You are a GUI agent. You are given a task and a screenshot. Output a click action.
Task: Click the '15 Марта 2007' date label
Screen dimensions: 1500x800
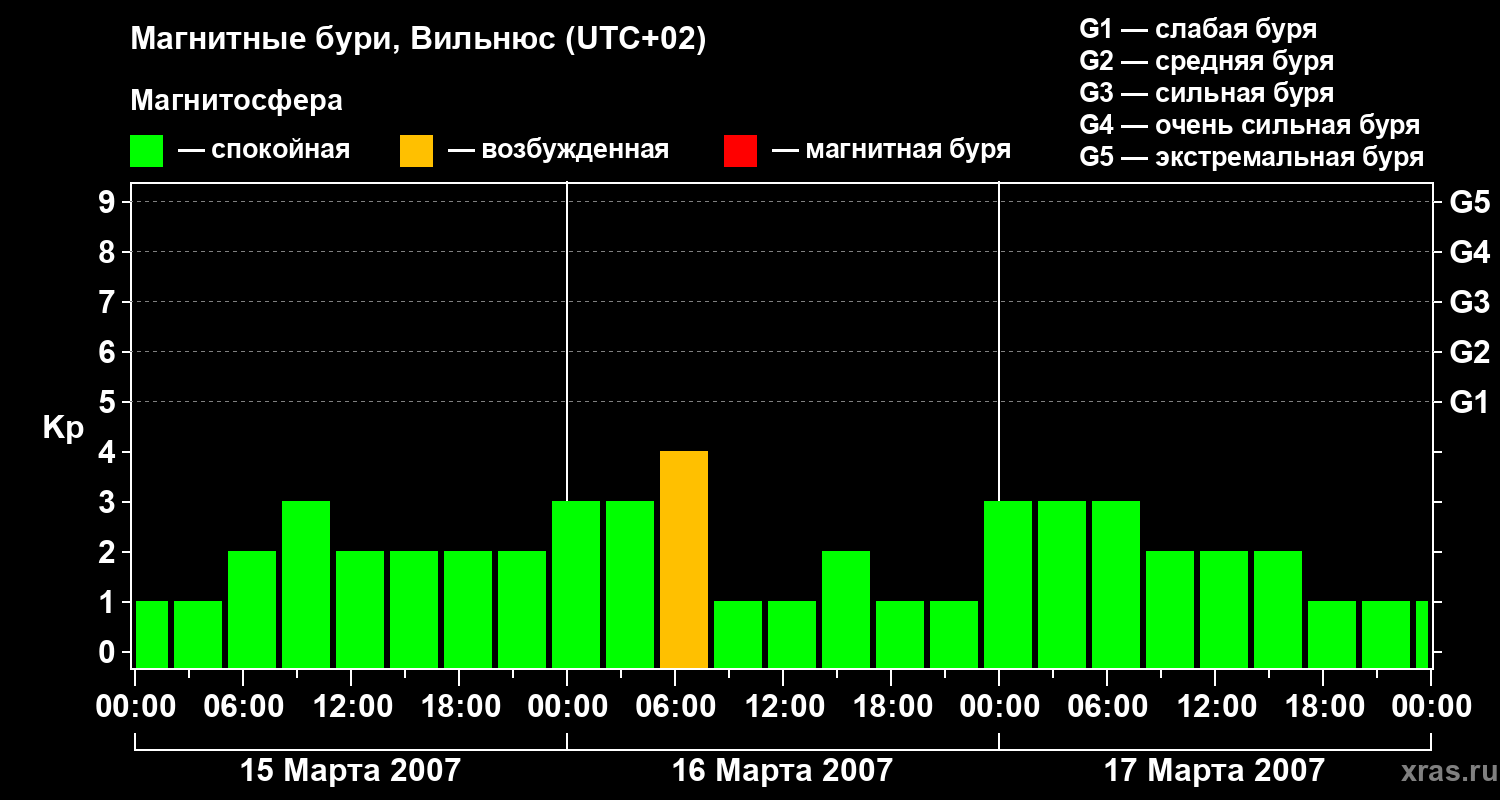coord(351,771)
